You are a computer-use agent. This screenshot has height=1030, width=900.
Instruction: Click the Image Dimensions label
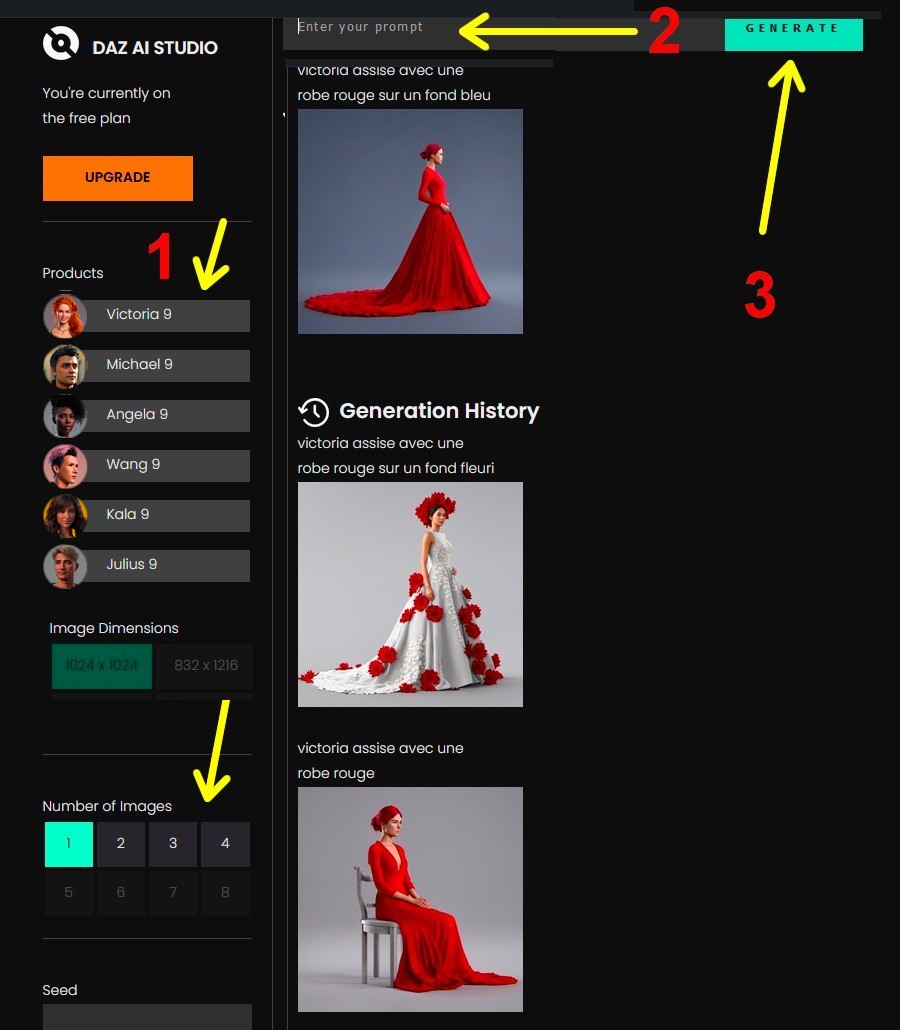pos(114,629)
